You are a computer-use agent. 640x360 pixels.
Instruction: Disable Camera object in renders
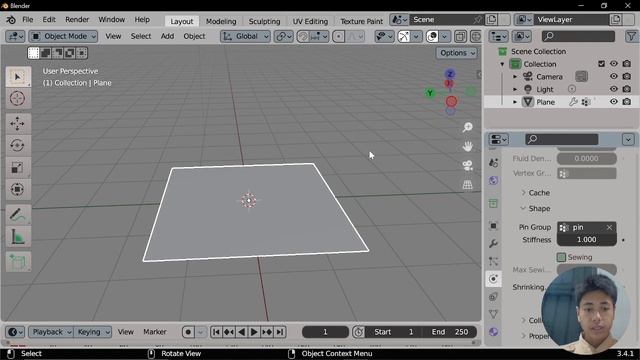[x=627, y=76]
